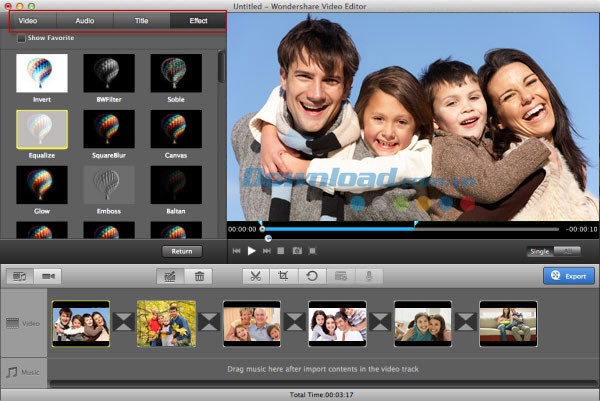Click the timeline horizontal scrollbar
600x401 pixels.
tap(323, 383)
